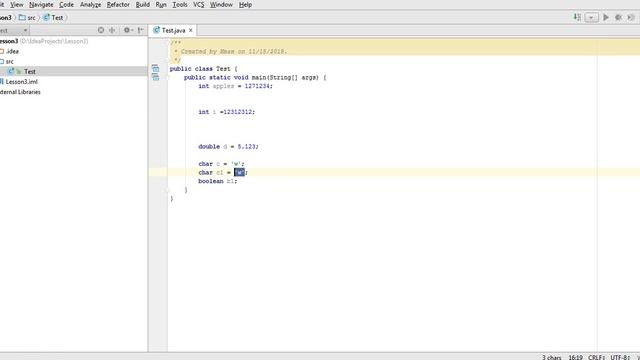The image size is (640, 360).
Task: Click the 'boolean b1;' line
Action: click(218, 181)
